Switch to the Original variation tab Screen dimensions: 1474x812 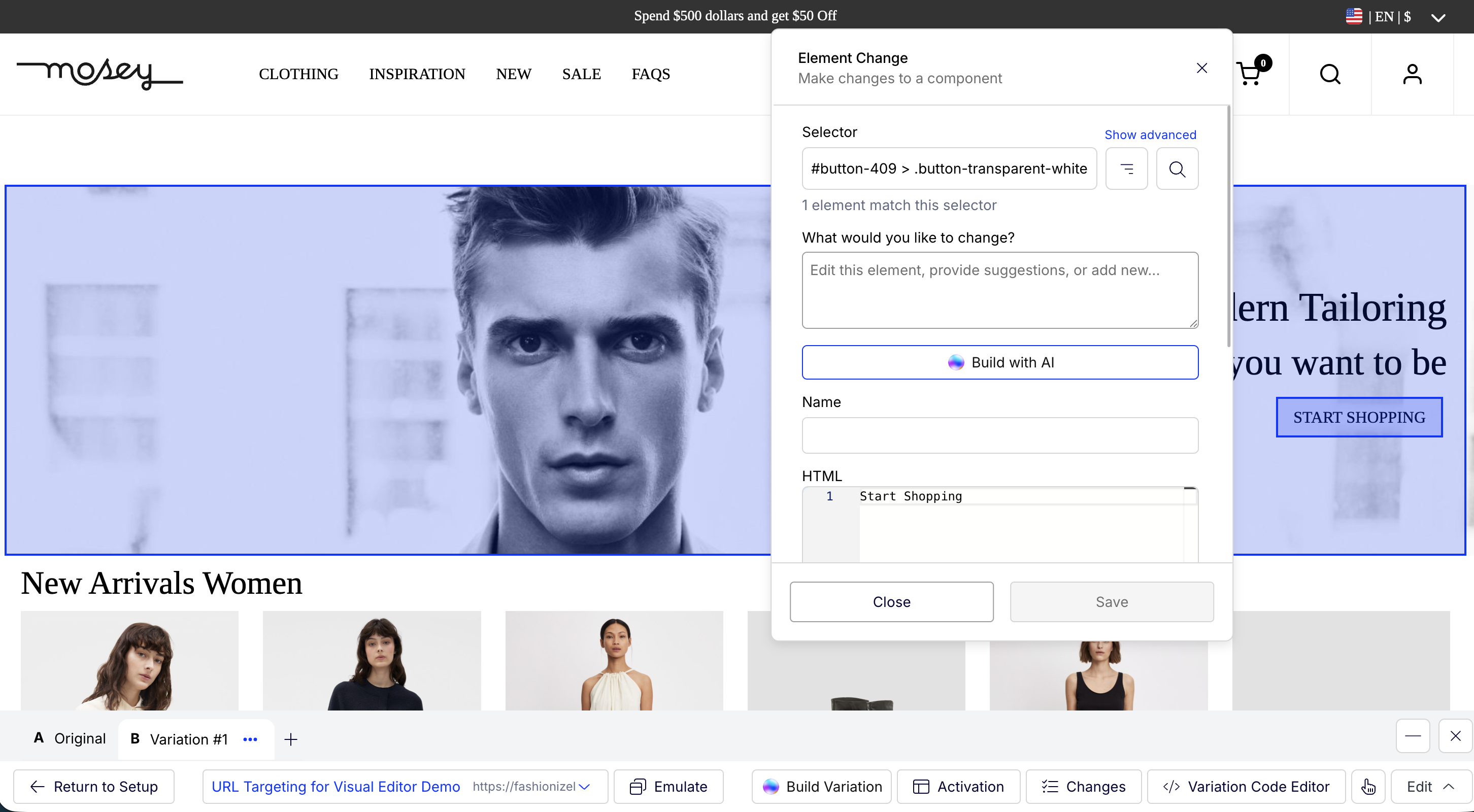pos(70,738)
